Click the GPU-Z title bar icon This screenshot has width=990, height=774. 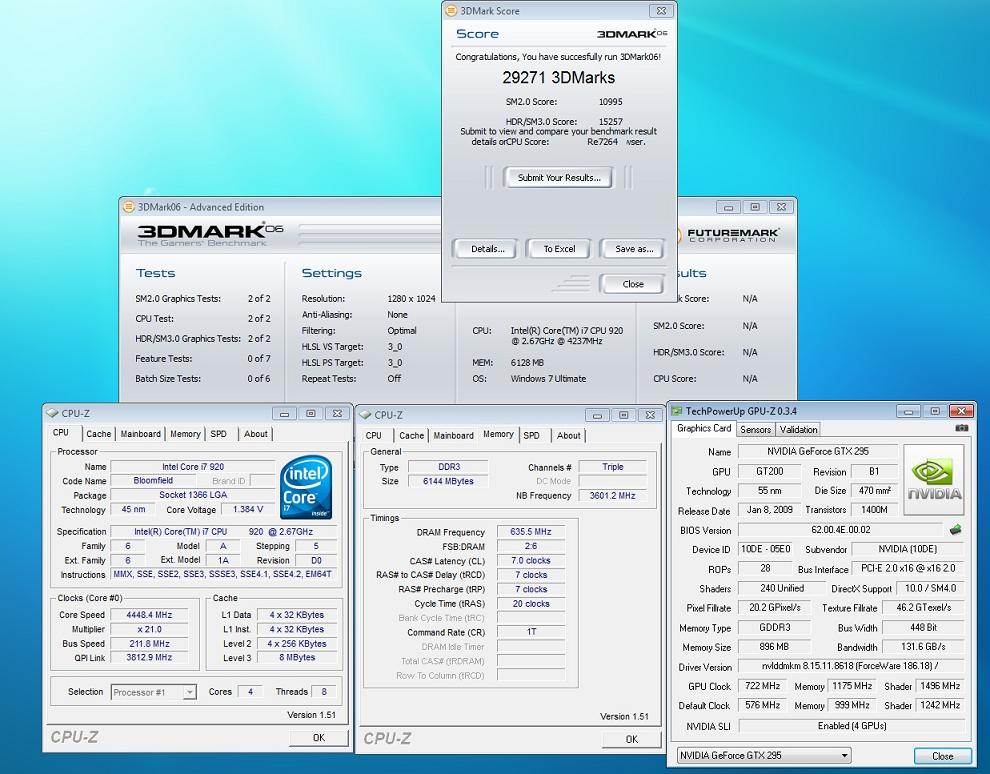(677, 411)
